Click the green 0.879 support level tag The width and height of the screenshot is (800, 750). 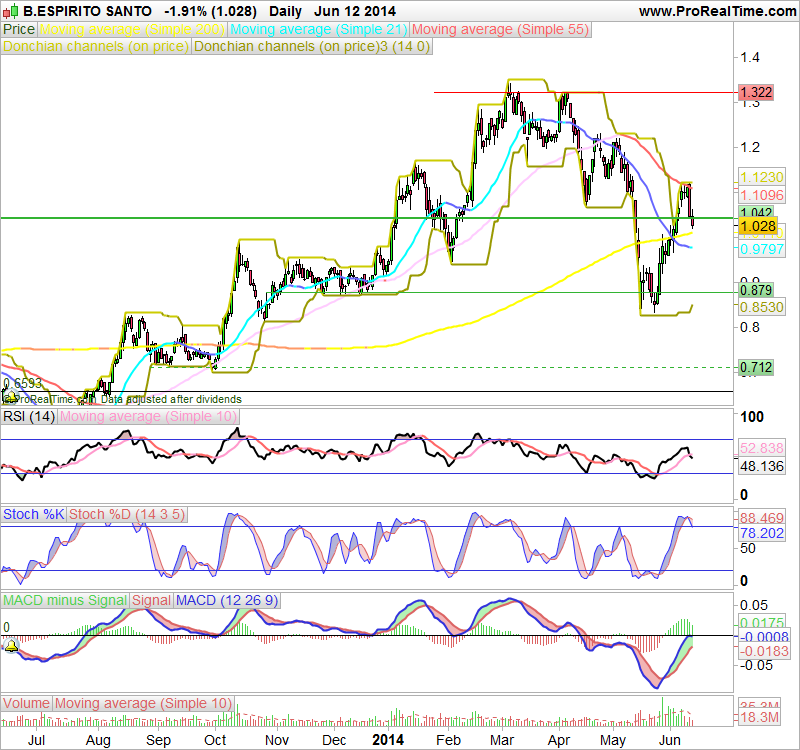pyautogui.click(x=756, y=290)
